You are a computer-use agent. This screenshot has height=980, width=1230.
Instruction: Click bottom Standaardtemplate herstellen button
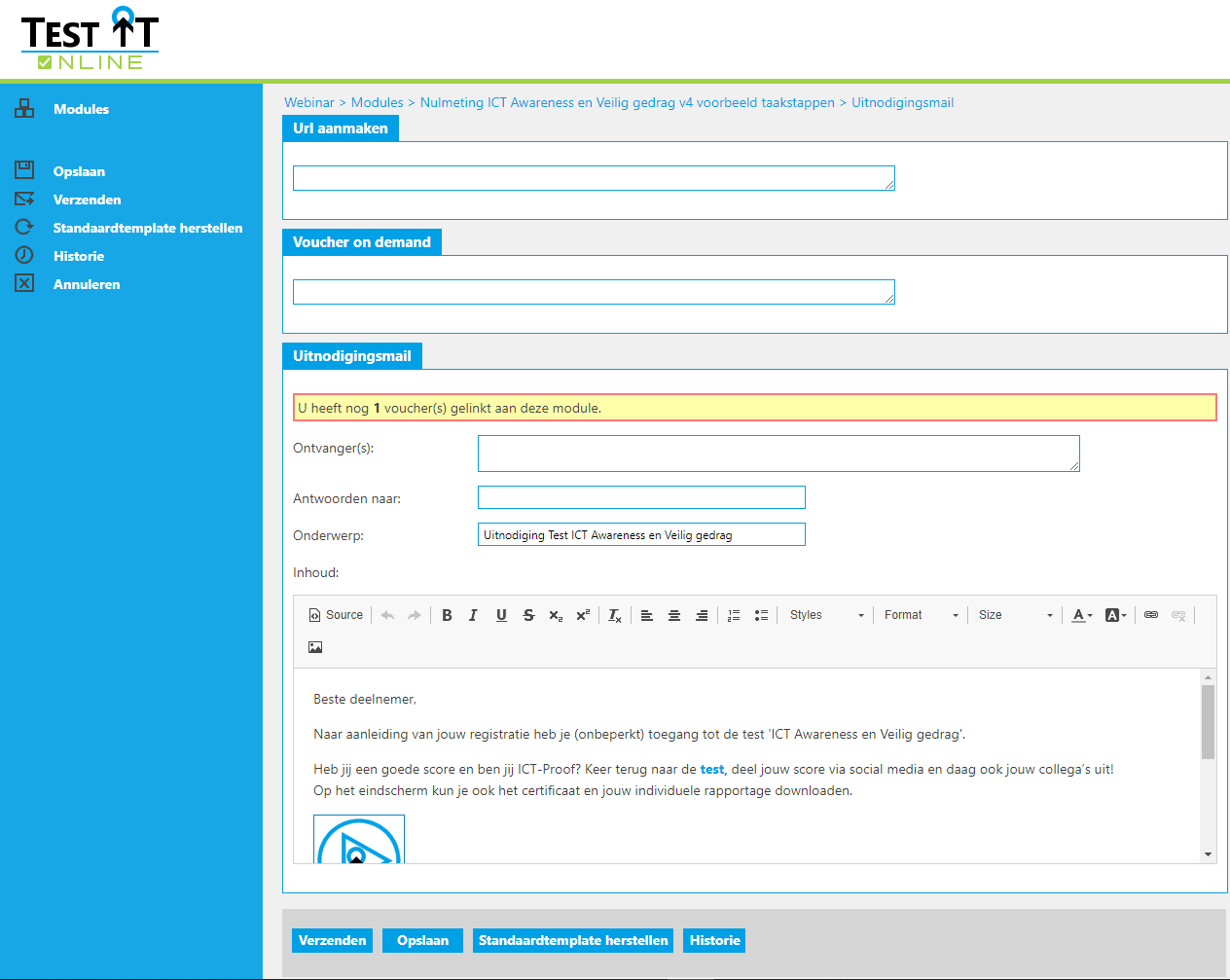click(x=573, y=940)
